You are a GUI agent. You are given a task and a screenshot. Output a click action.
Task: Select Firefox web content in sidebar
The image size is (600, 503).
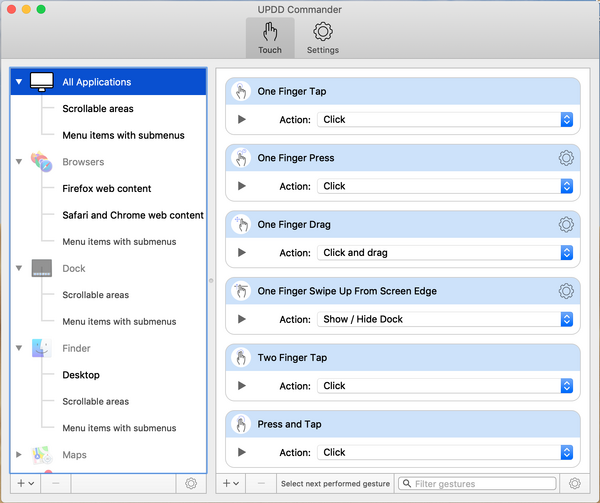[x=107, y=188]
